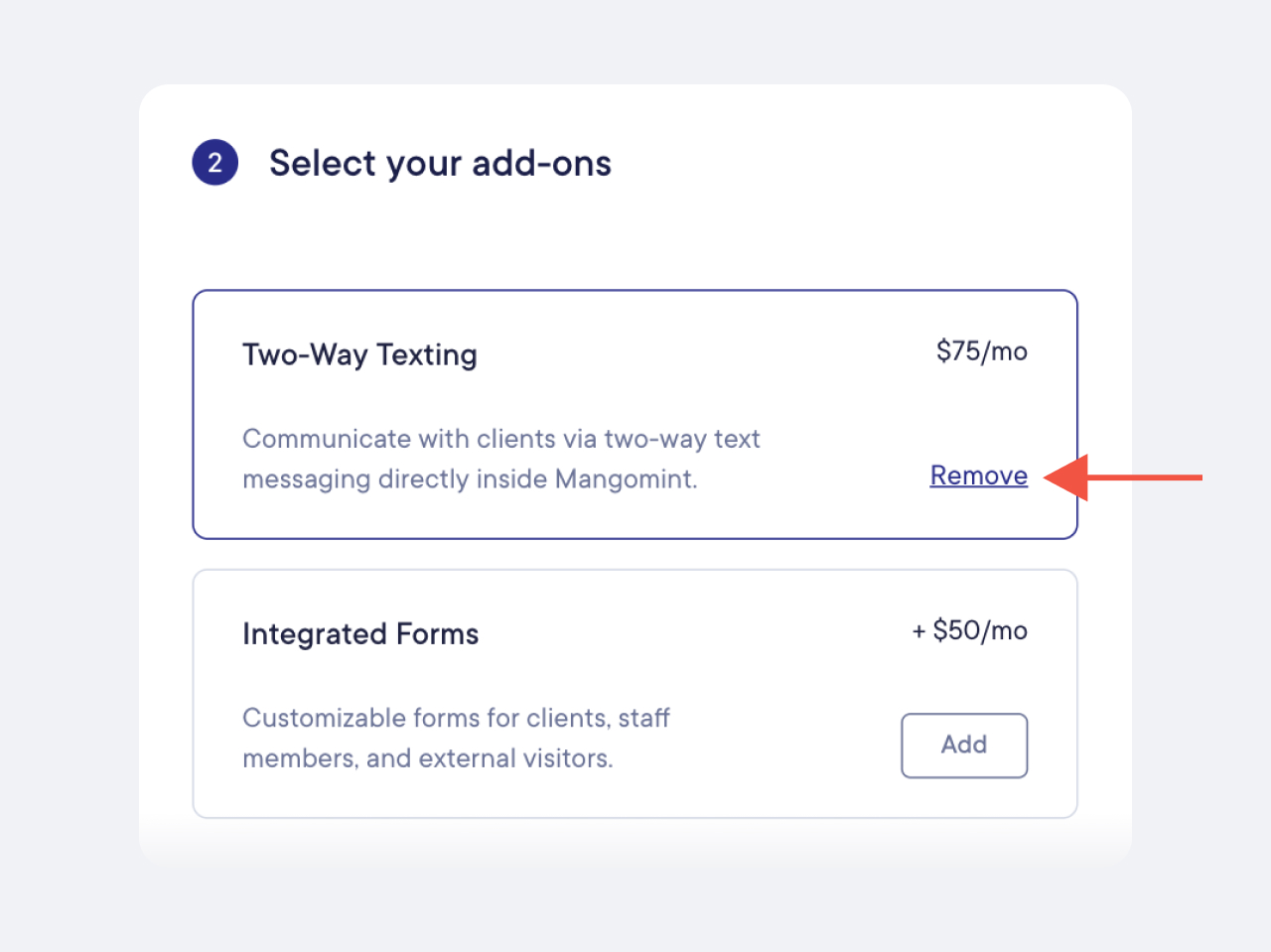Click the word "Forms" in the card title

click(437, 633)
